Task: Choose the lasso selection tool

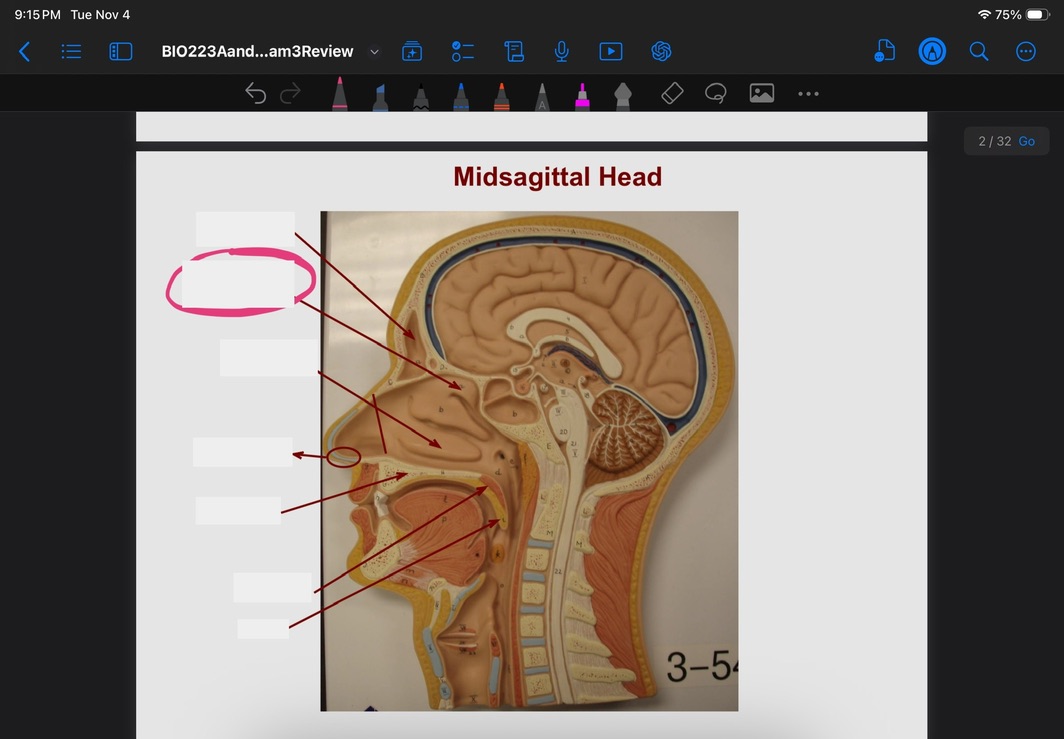Action: (x=715, y=94)
